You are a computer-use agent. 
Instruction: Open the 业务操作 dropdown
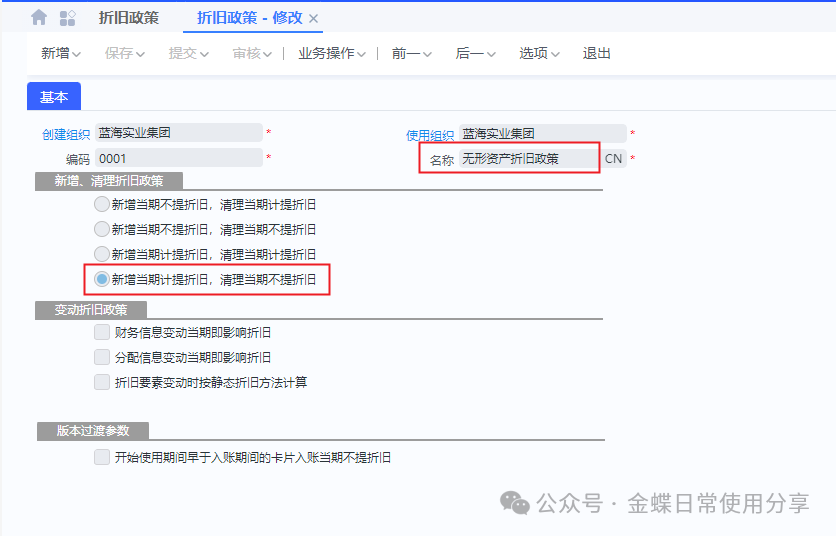coord(332,54)
